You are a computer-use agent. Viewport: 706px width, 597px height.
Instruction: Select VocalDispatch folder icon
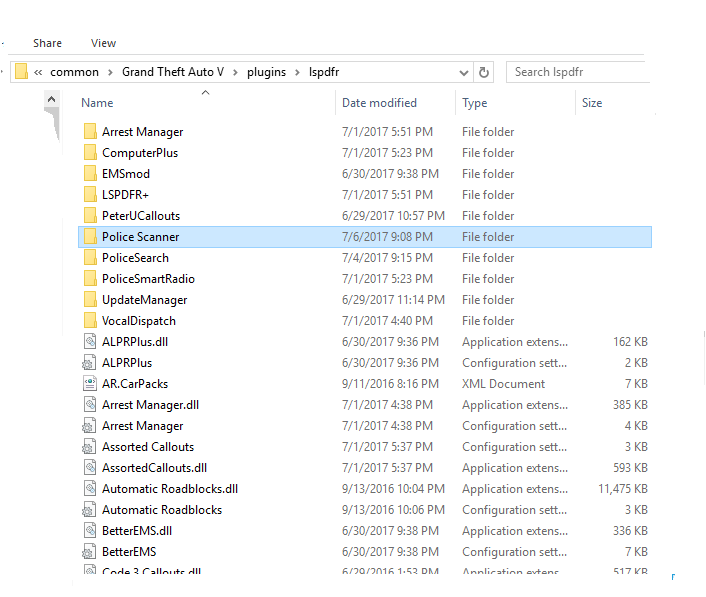pyautogui.click(x=90, y=321)
